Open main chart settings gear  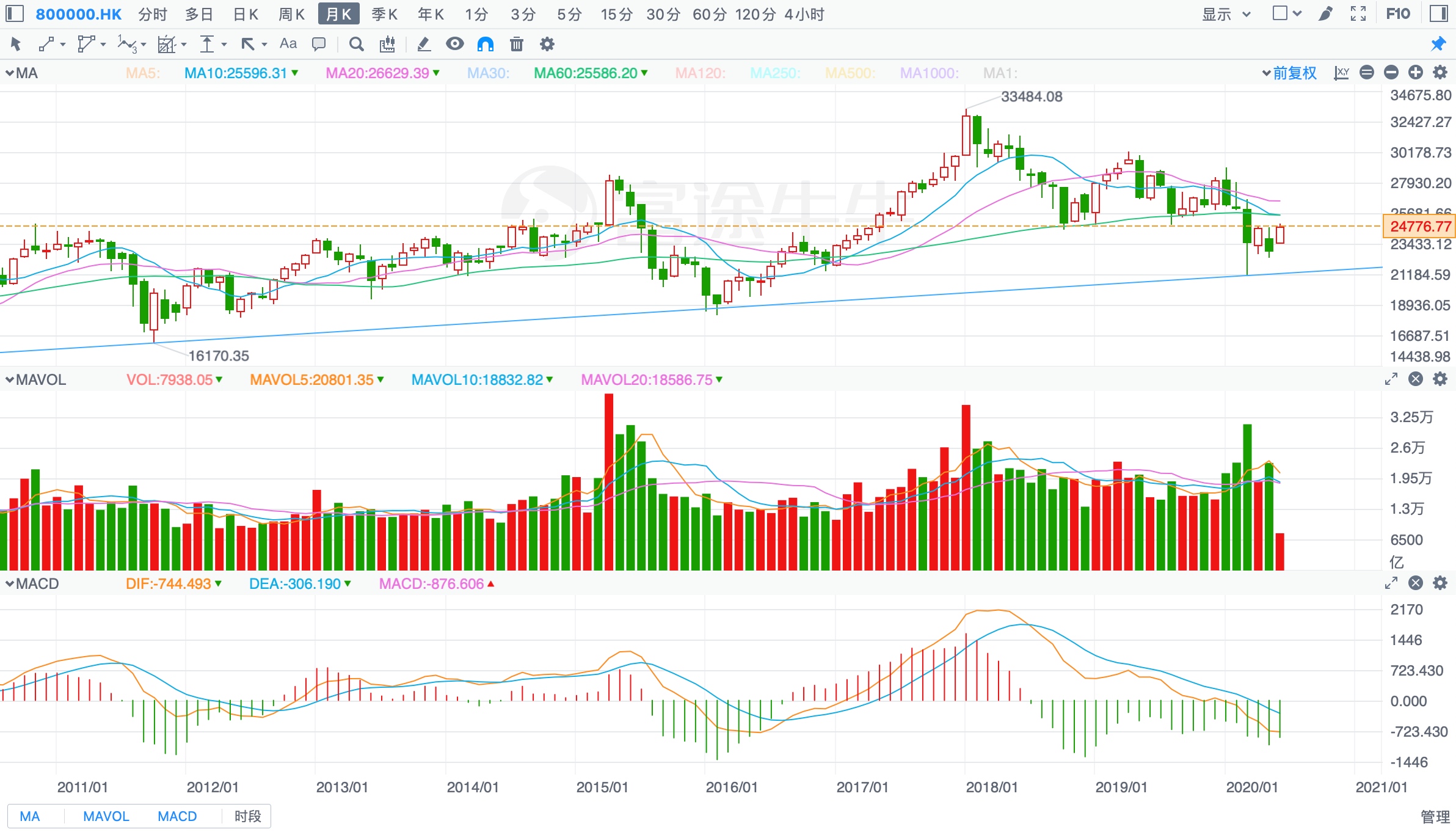tap(1440, 73)
